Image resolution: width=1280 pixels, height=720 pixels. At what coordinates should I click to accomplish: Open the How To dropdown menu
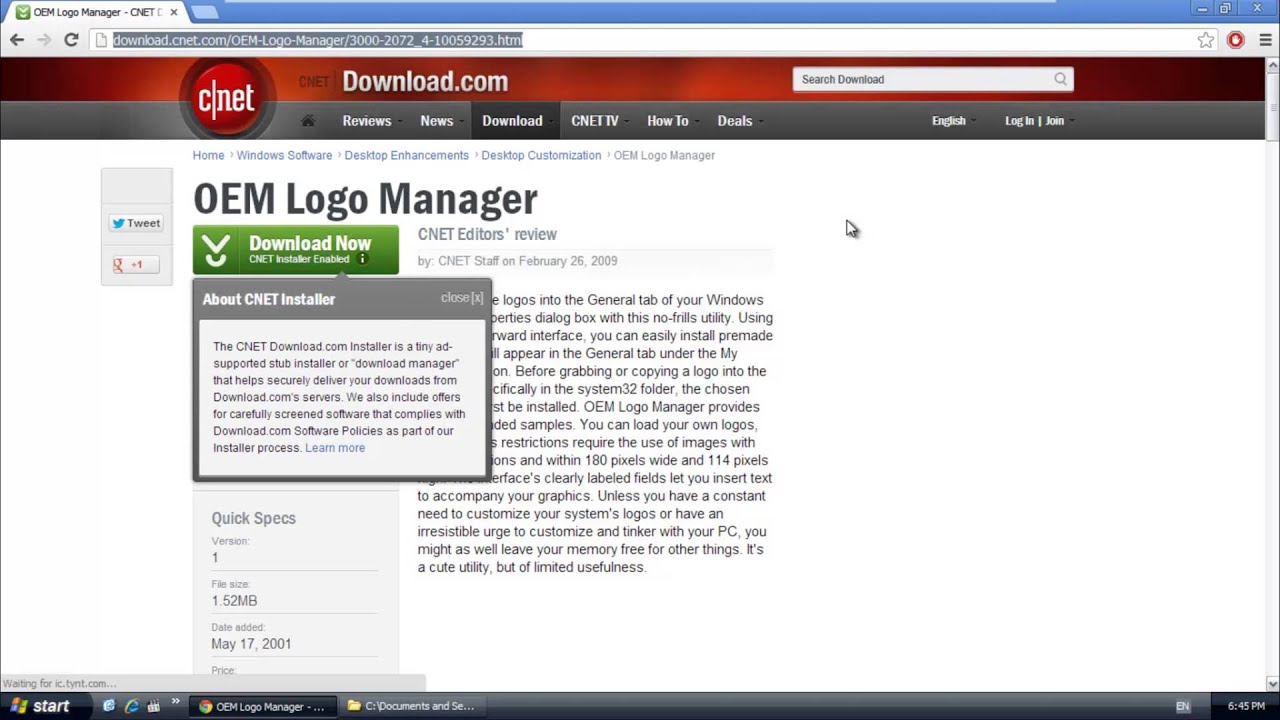coord(672,121)
